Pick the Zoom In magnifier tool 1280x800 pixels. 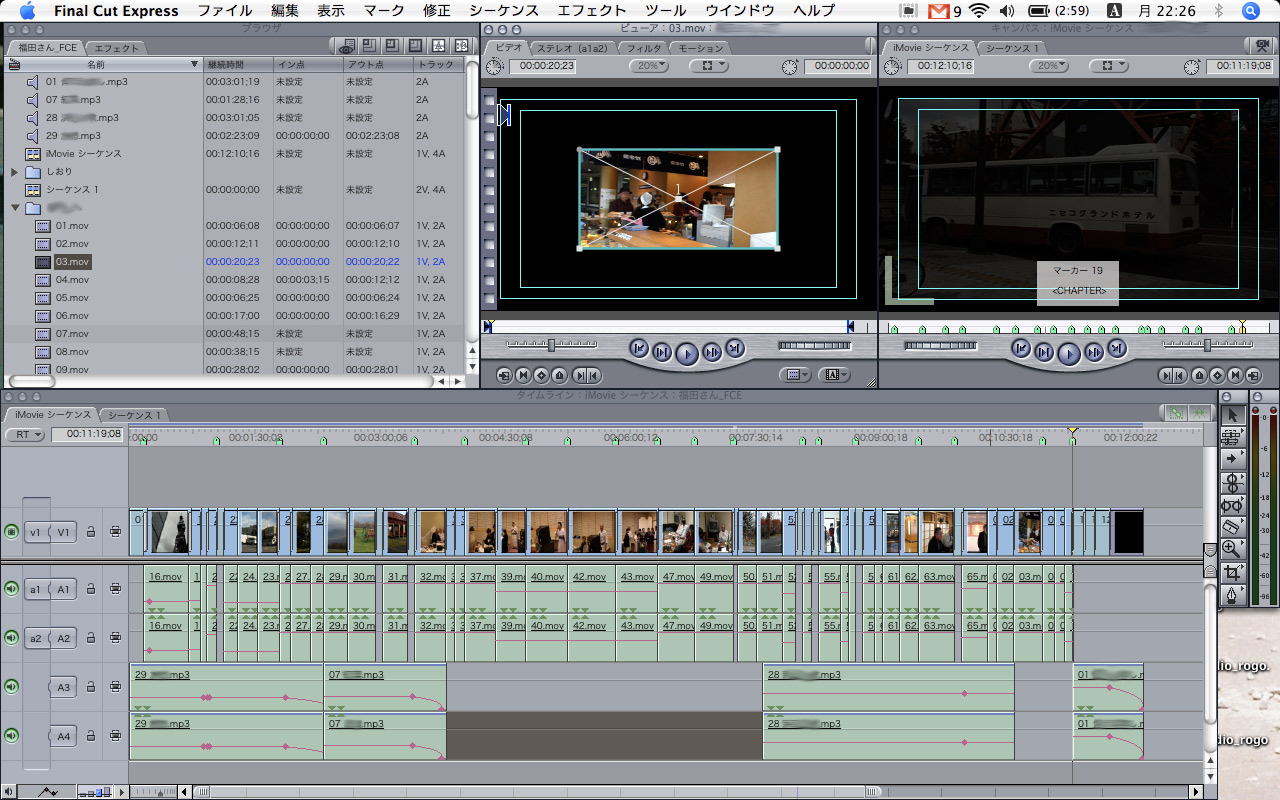click(1232, 549)
